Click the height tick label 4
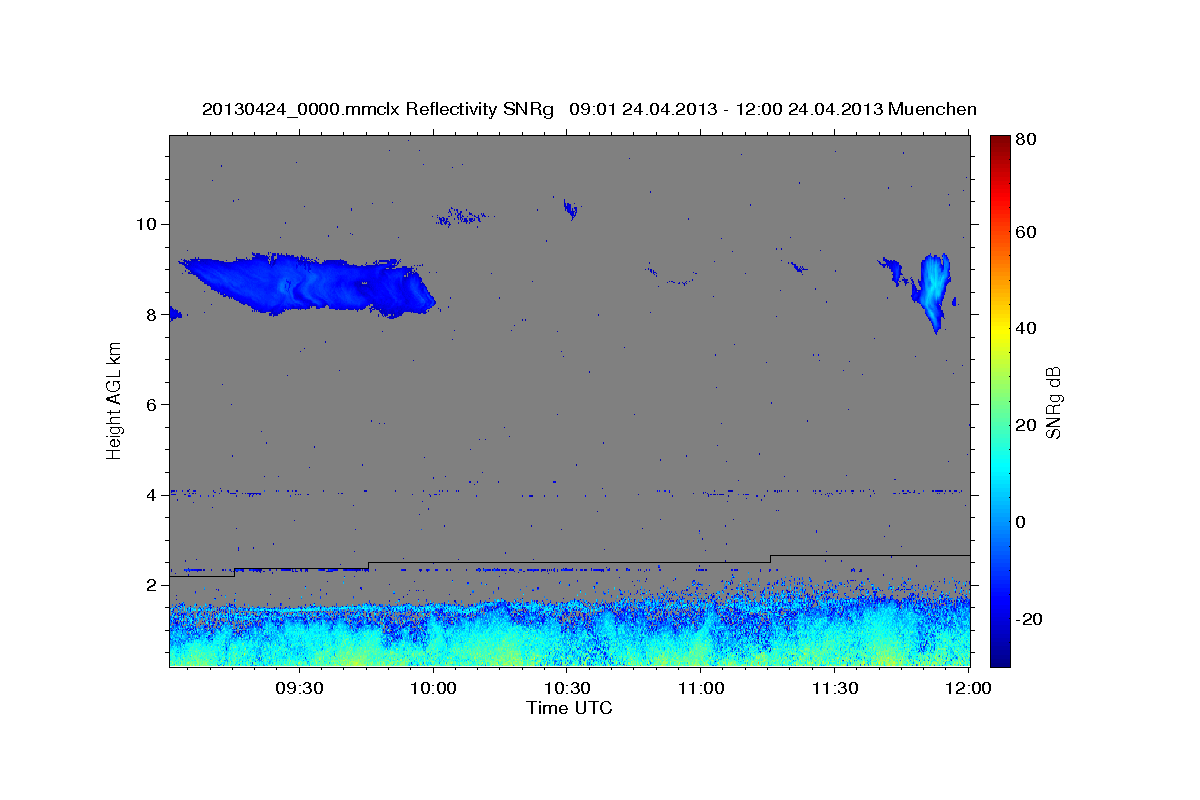Viewport: 1200px width, 800px height. 153,494
